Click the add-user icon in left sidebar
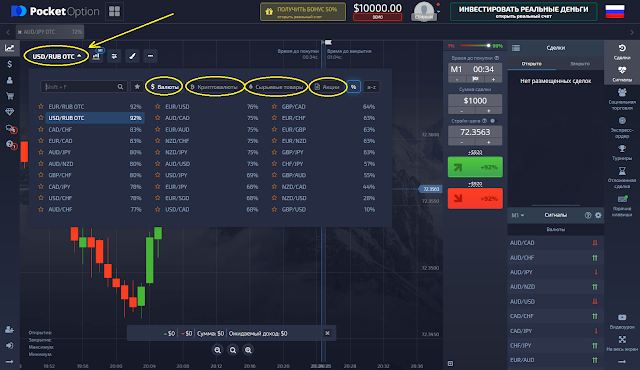Viewport: 640px width, 370px height. point(9,330)
